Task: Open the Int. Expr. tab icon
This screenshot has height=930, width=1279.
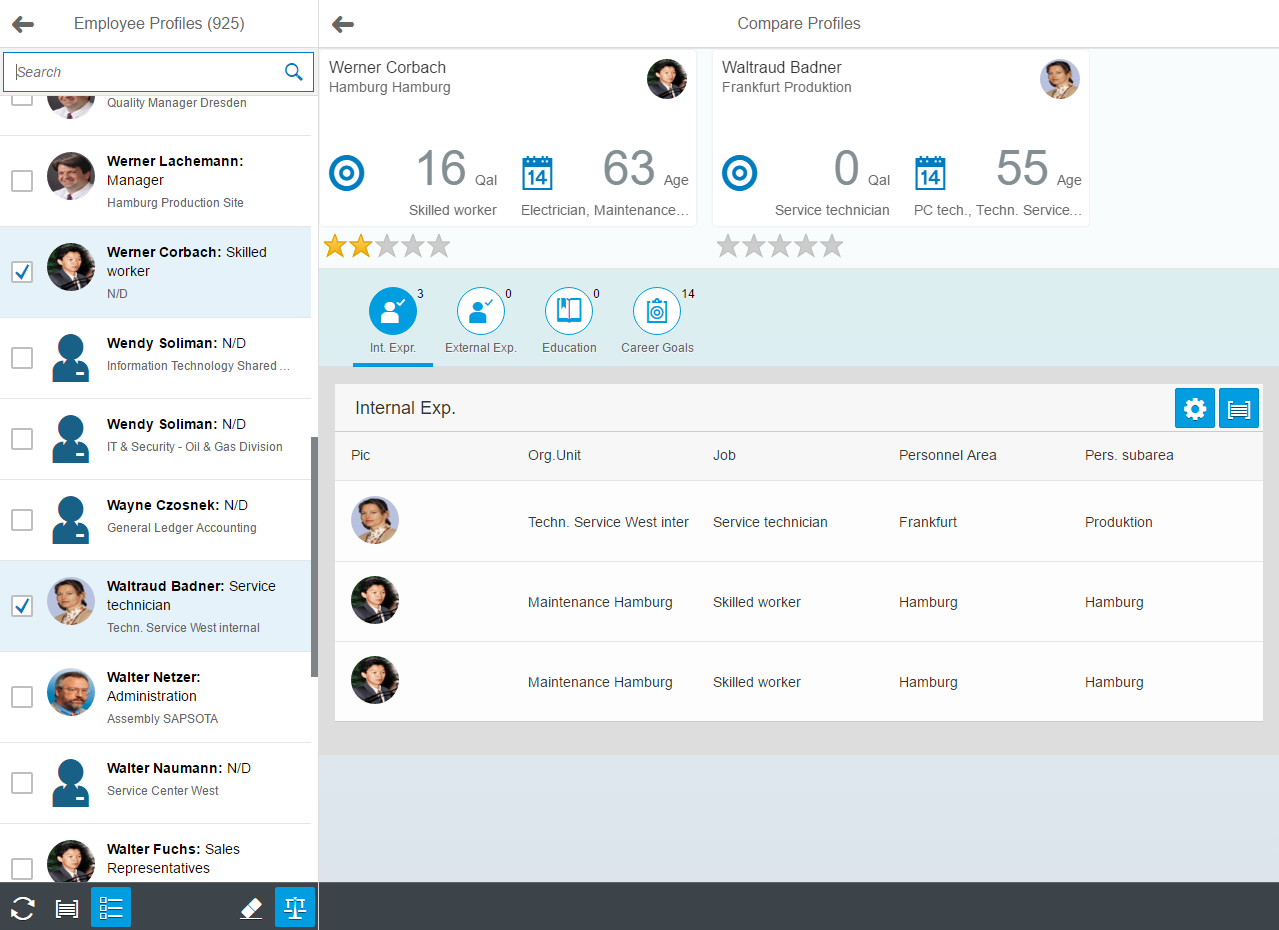Action: [x=392, y=310]
